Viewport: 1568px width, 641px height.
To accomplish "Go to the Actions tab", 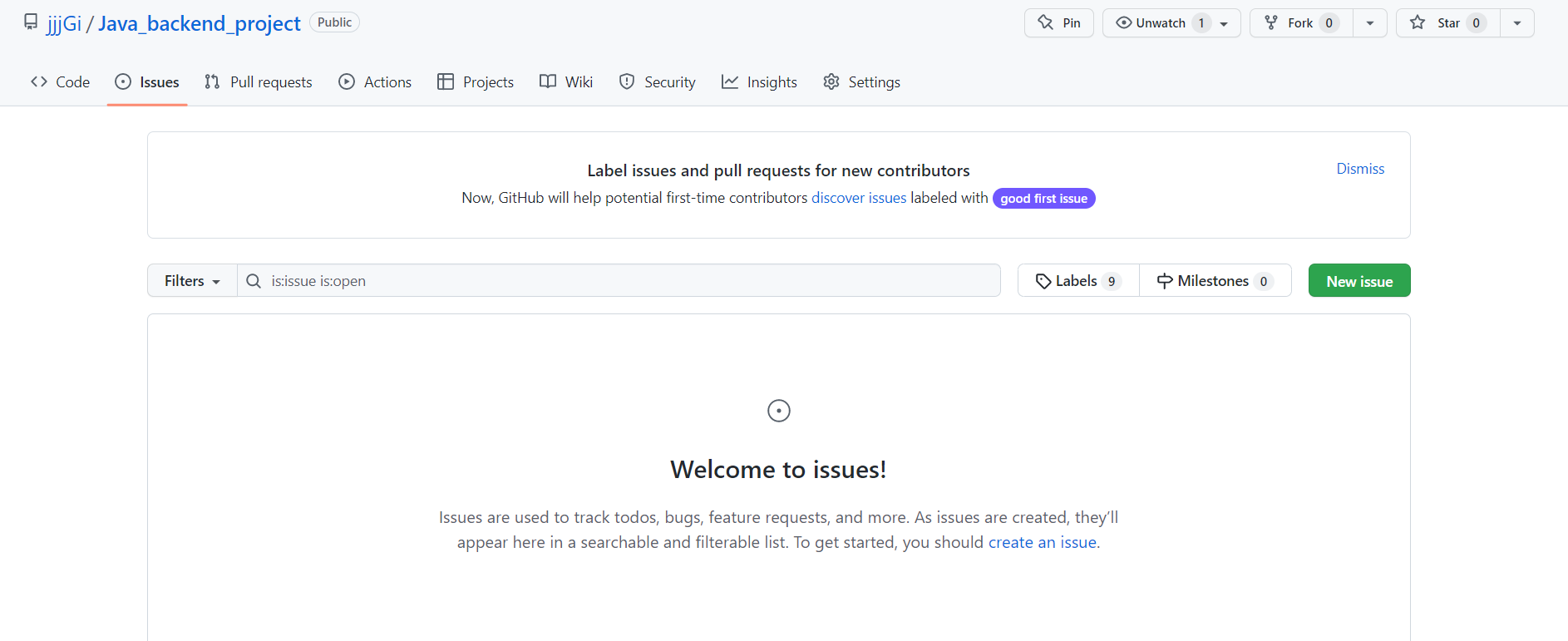I will (x=375, y=81).
